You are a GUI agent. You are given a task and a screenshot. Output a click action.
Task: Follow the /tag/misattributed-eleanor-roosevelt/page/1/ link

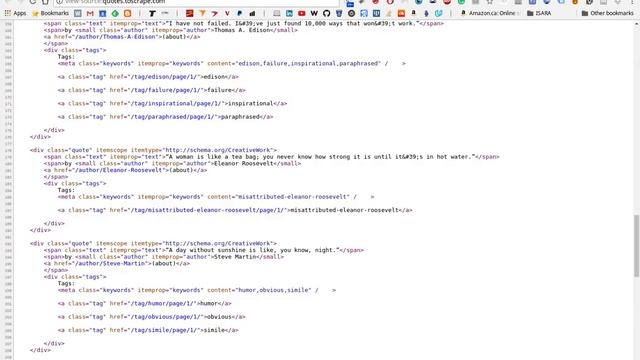[207, 210]
